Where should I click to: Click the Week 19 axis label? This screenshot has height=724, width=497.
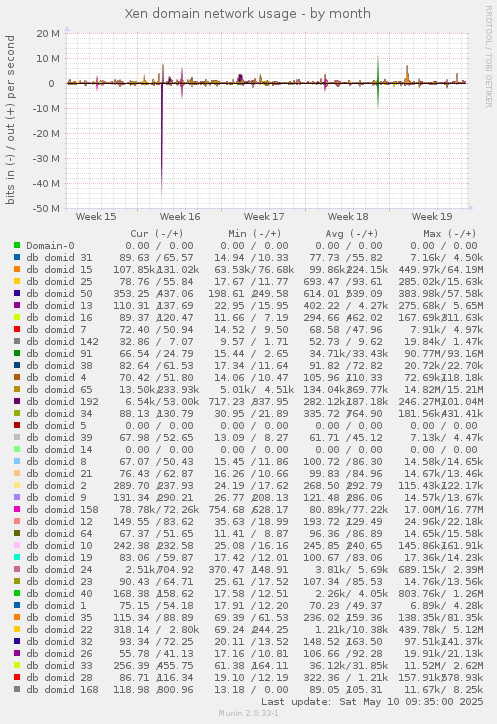(x=432, y=217)
